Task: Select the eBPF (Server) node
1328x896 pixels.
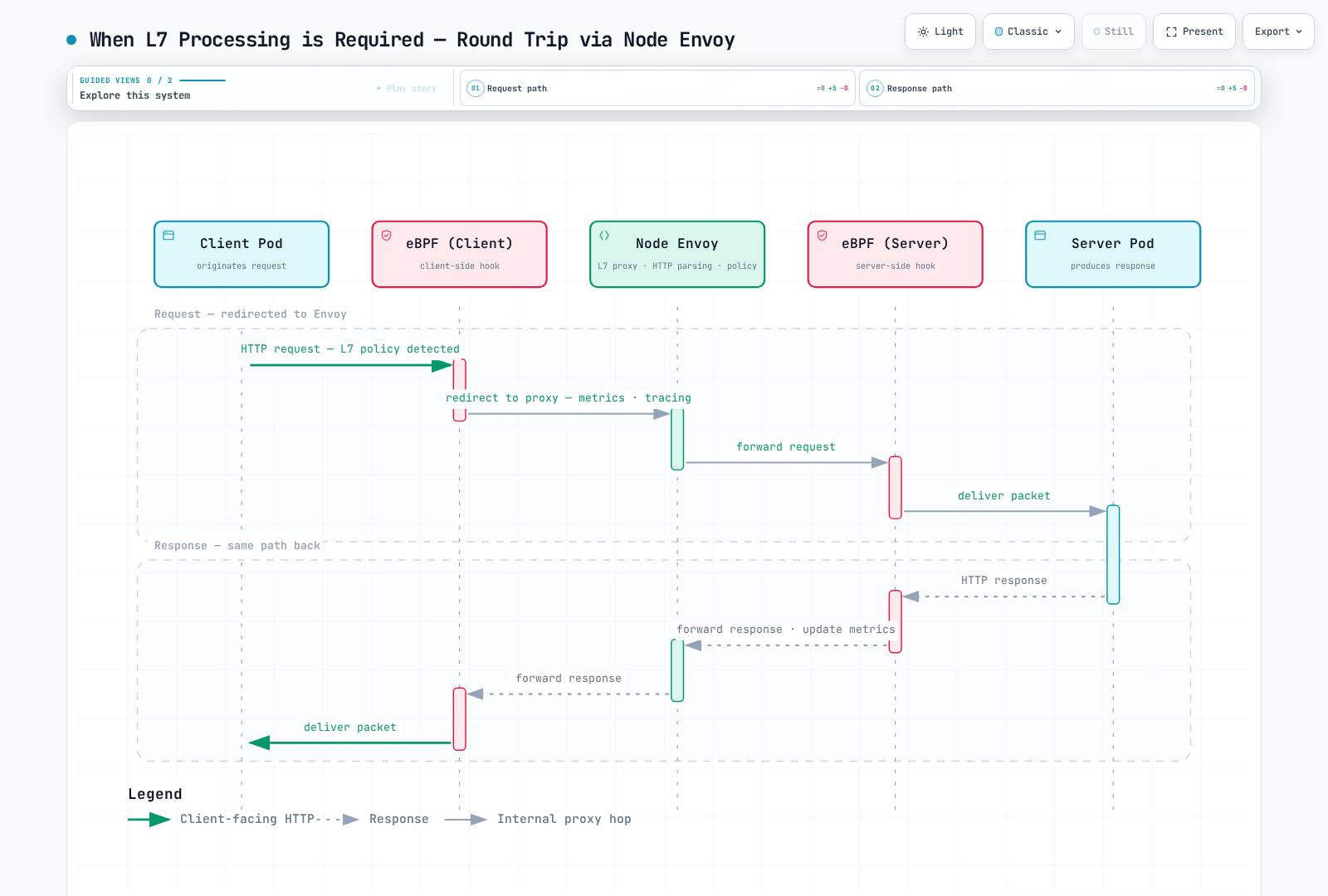Action: pyautogui.click(x=896, y=254)
